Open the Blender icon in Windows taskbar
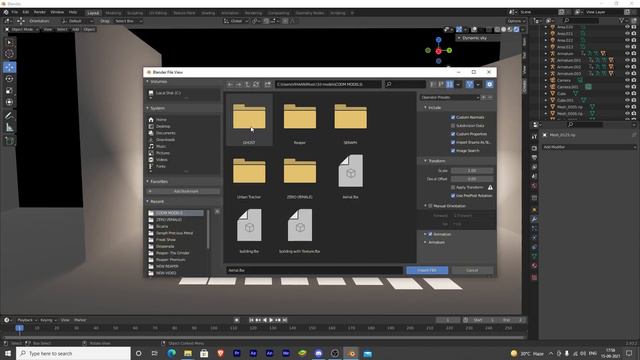640x360 pixels. click(x=351, y=353)
